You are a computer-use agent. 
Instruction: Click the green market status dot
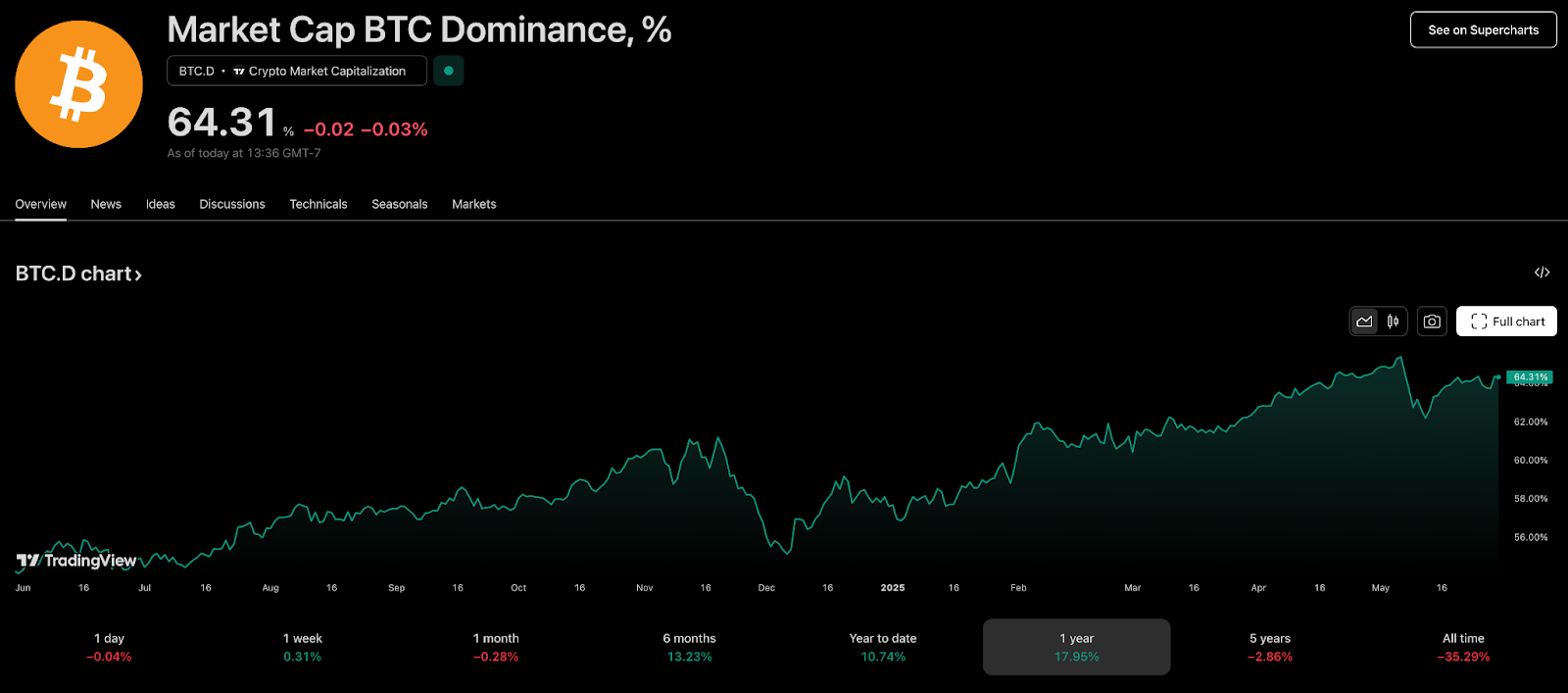tap(449, 71)
